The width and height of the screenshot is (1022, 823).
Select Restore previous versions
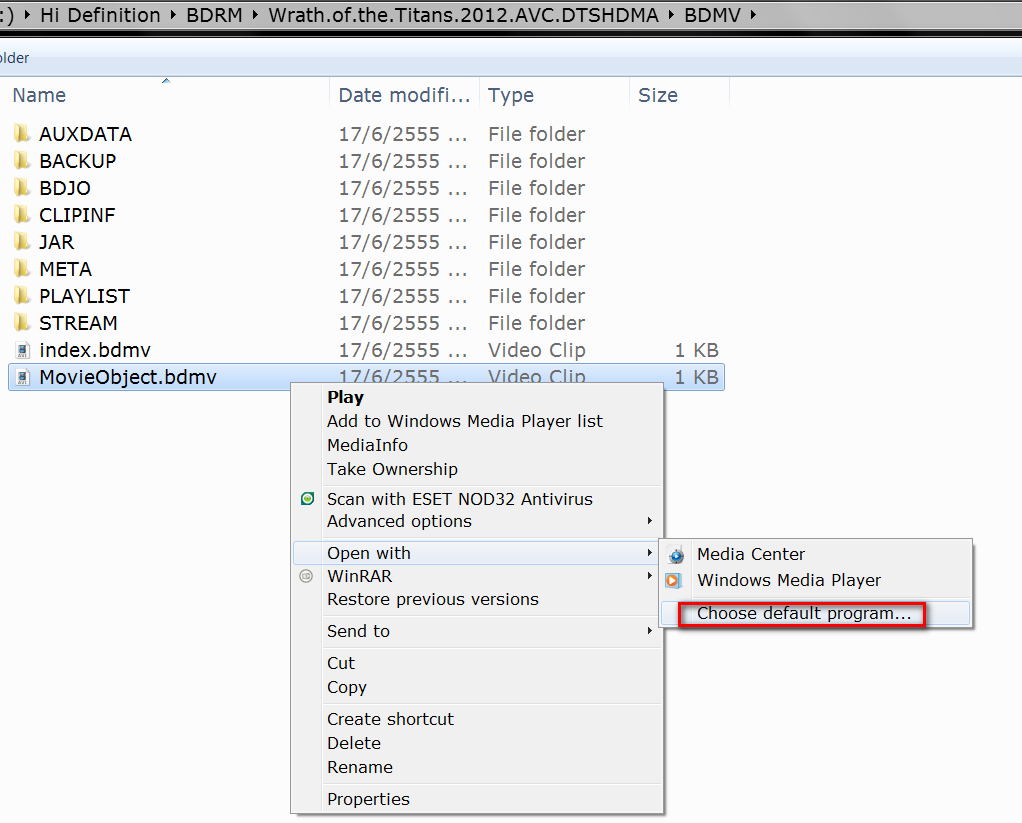(433, 599)
